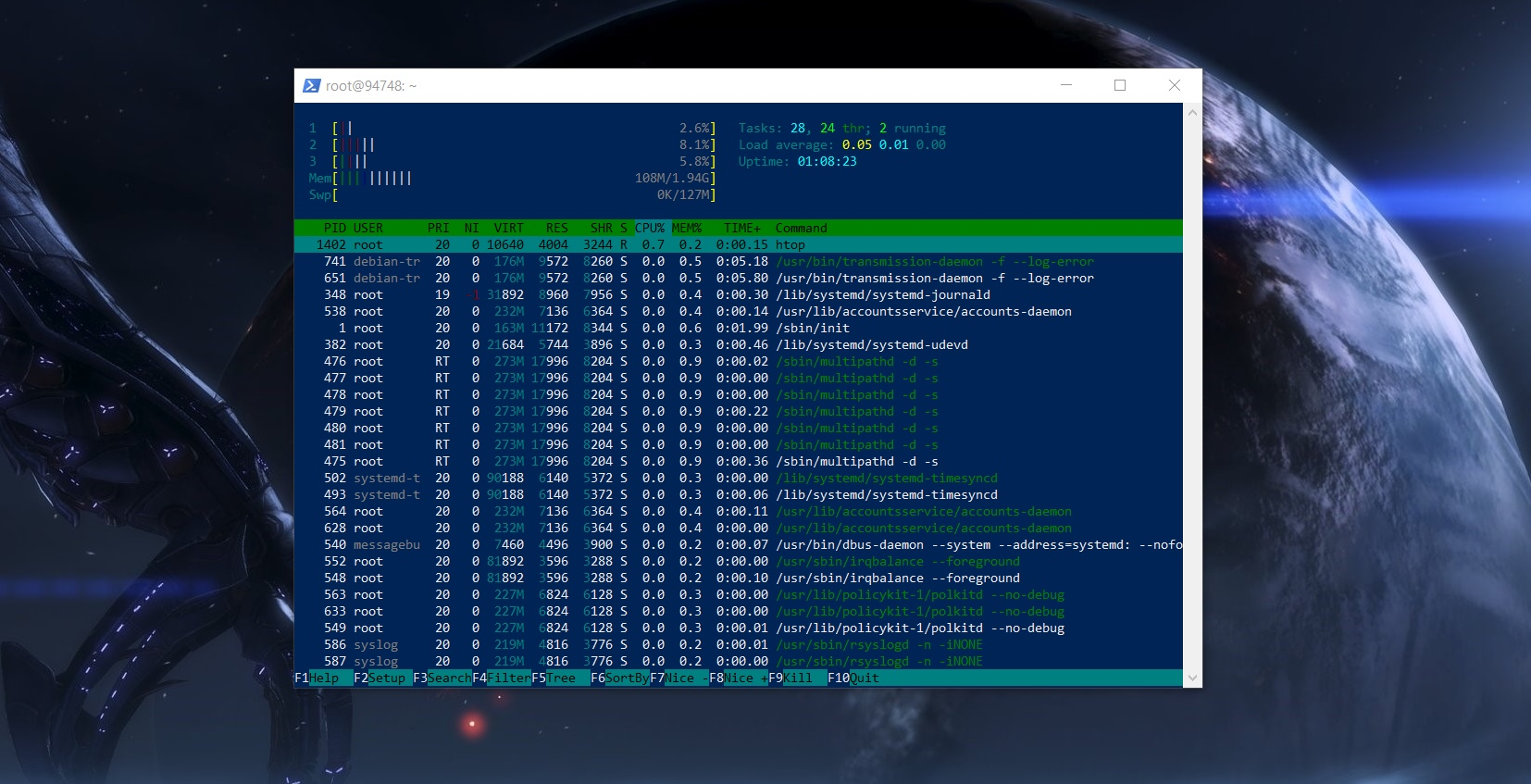Select polkitd row PID 563
This screenshot has width=1531, height=784.
pyautogui.click(x=739, y=594)
